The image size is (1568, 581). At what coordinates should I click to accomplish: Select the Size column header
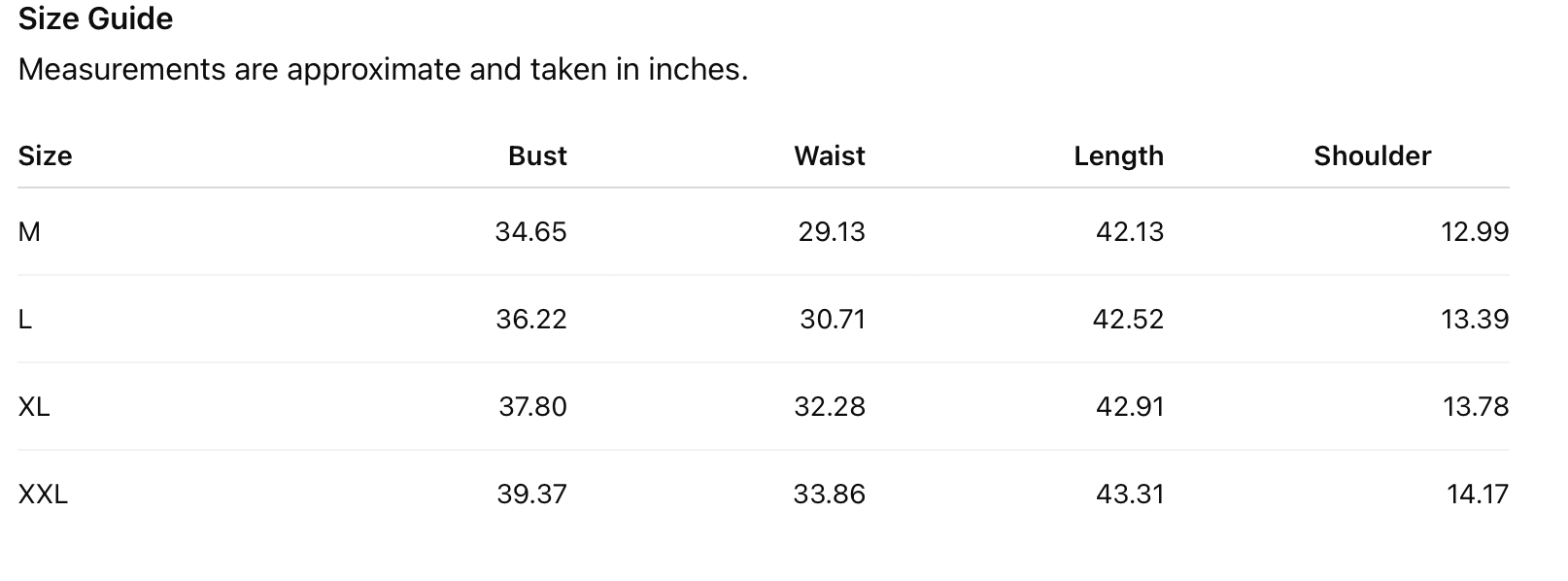click(45, 156)
